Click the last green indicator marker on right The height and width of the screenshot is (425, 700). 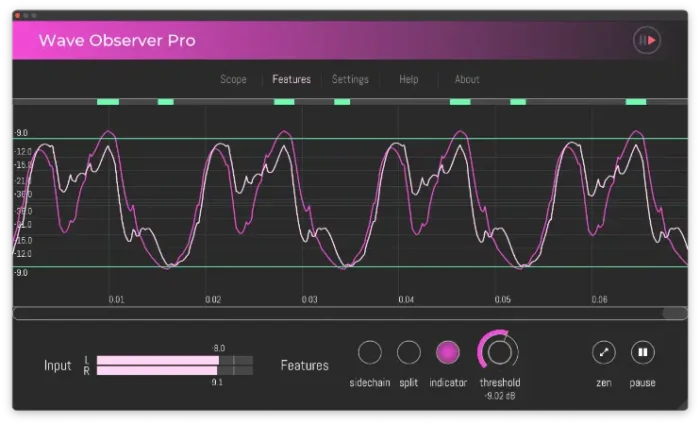[636, 102]
